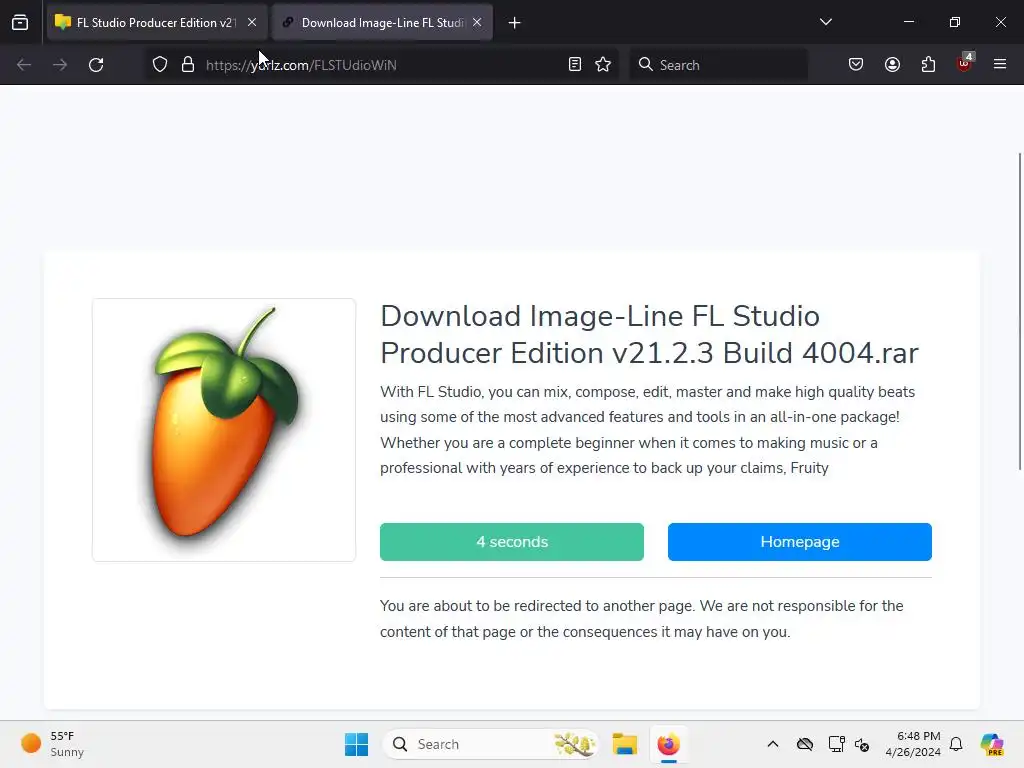Open tracking protection shield icon

click(160, 65)
